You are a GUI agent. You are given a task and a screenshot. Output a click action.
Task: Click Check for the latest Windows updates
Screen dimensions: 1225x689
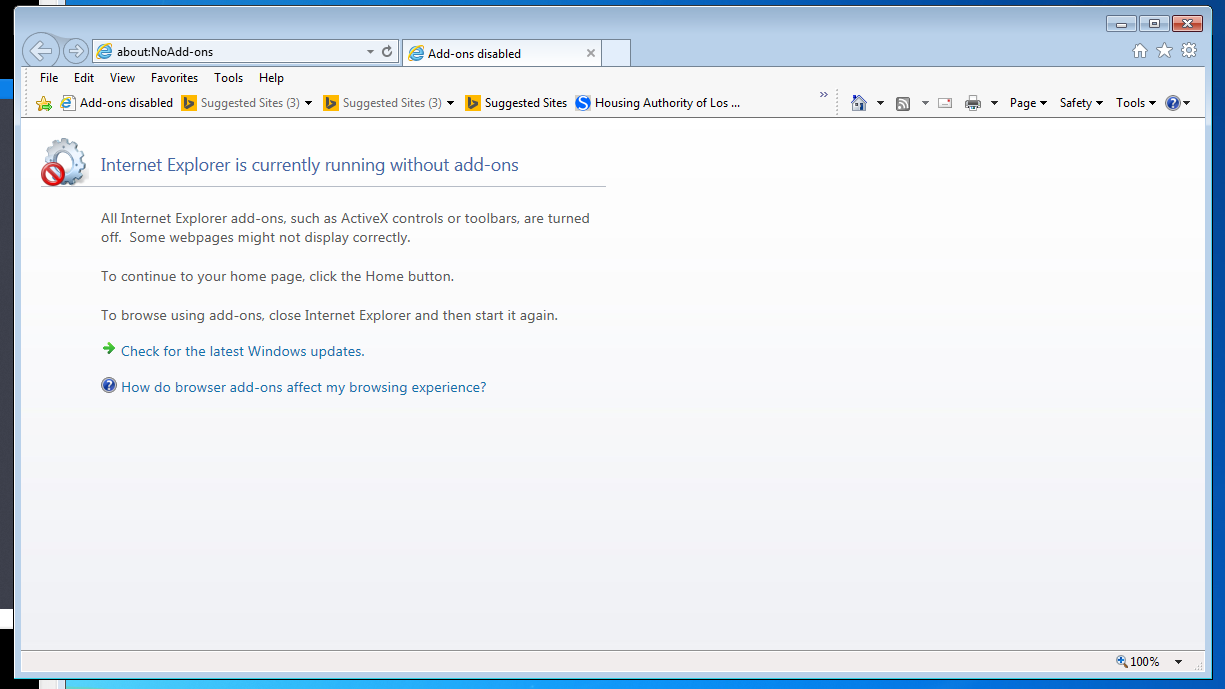click(243, 351)
